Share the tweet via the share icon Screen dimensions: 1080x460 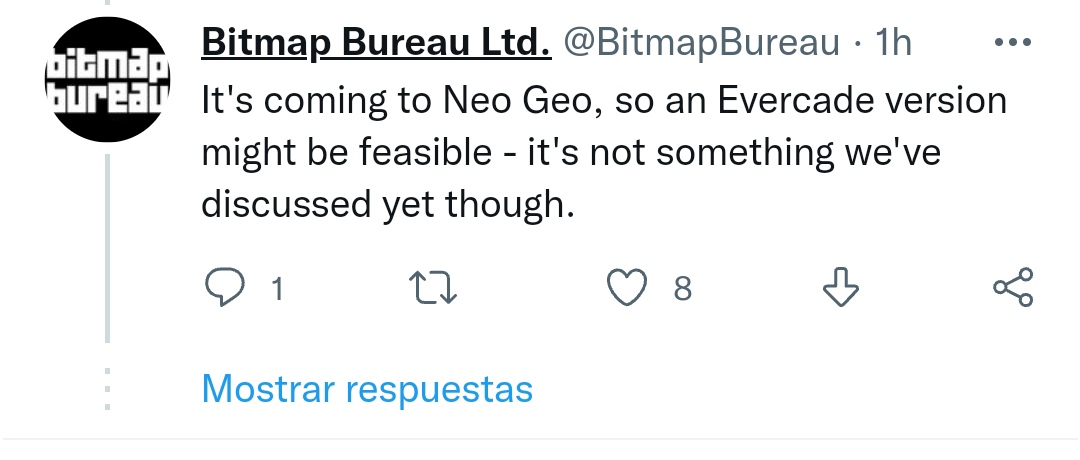(x=1012, y=289)
